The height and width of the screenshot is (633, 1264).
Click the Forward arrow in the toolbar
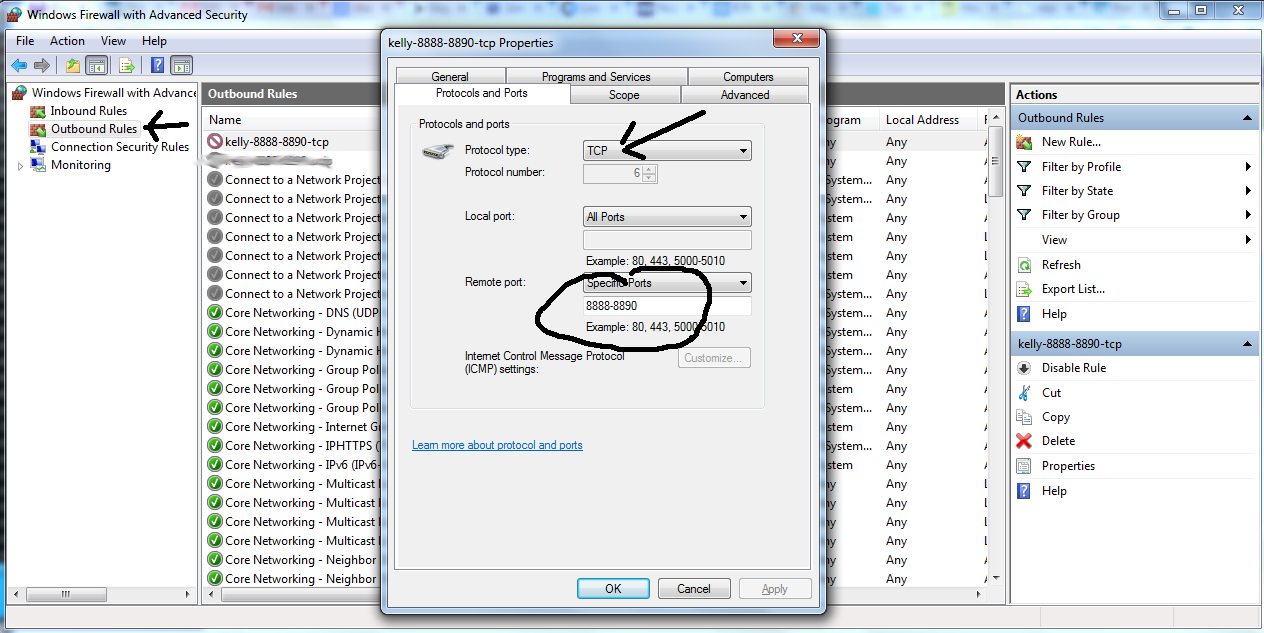click(x=41, y=66)
